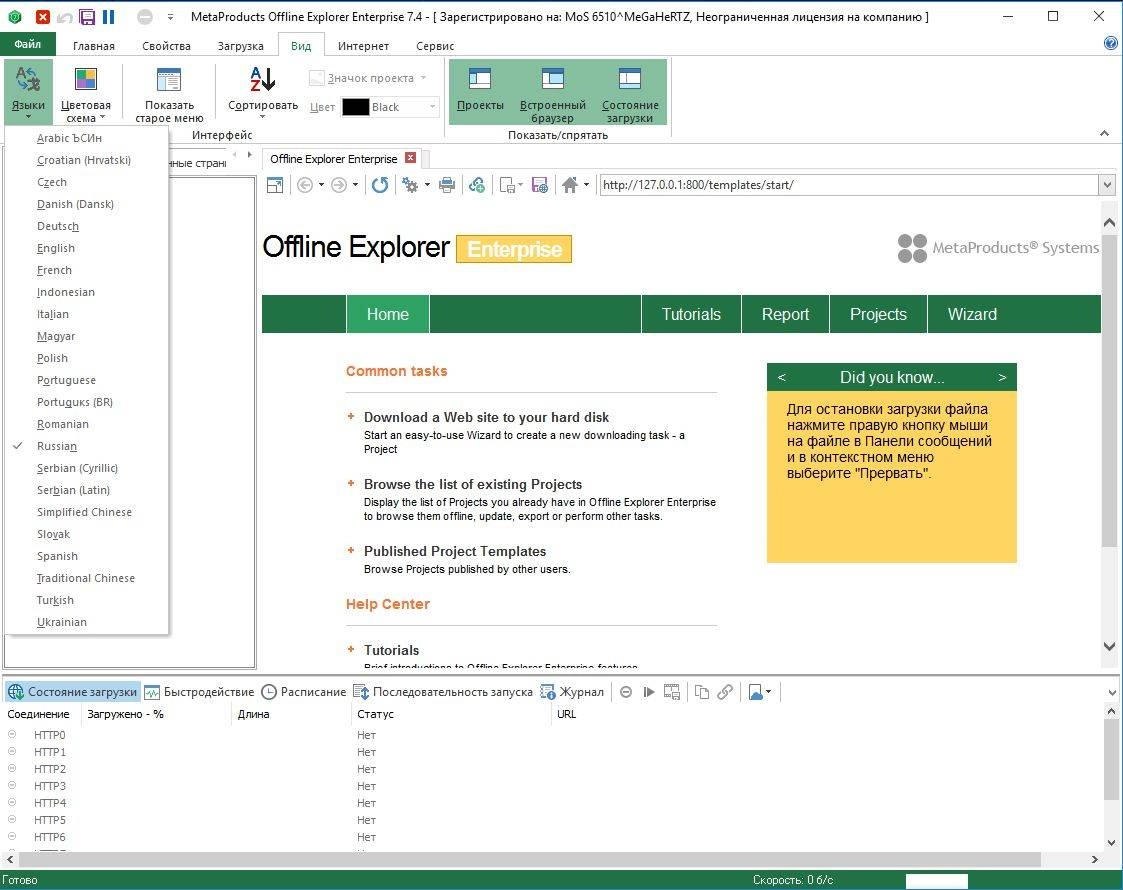Click the Help question mark icon

point(1111,44)
